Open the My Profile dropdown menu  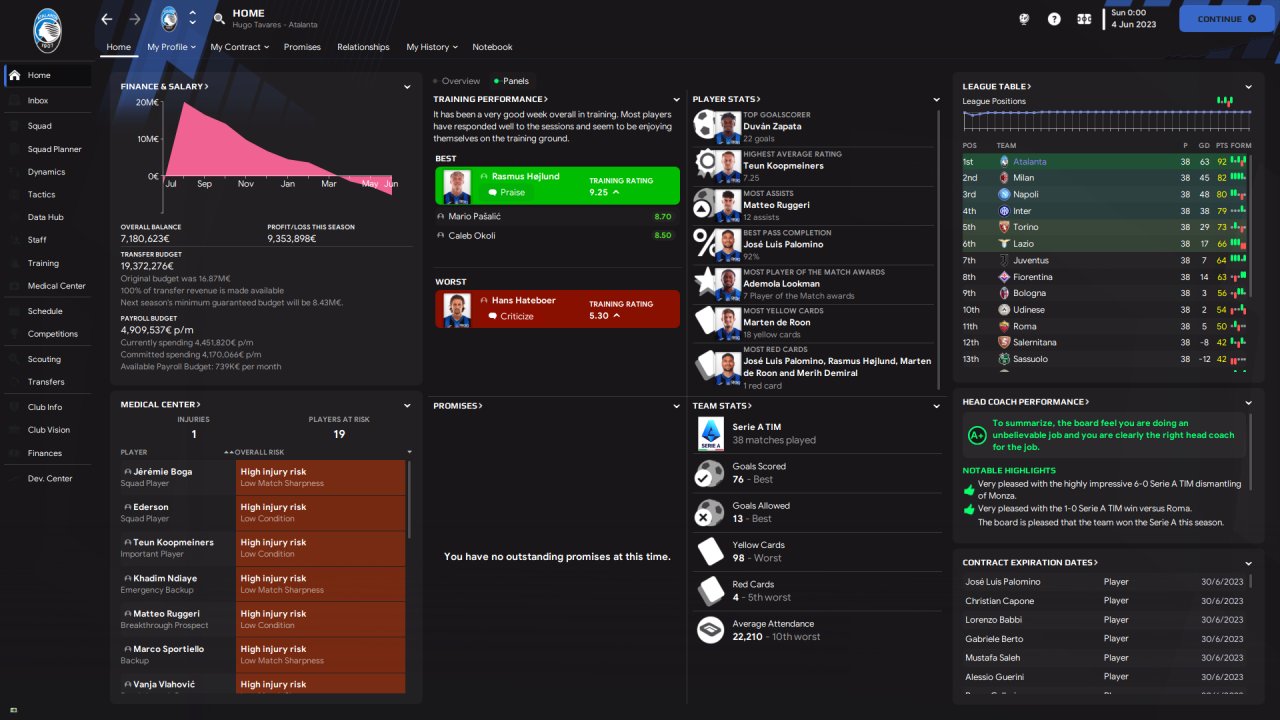(171, 47)
